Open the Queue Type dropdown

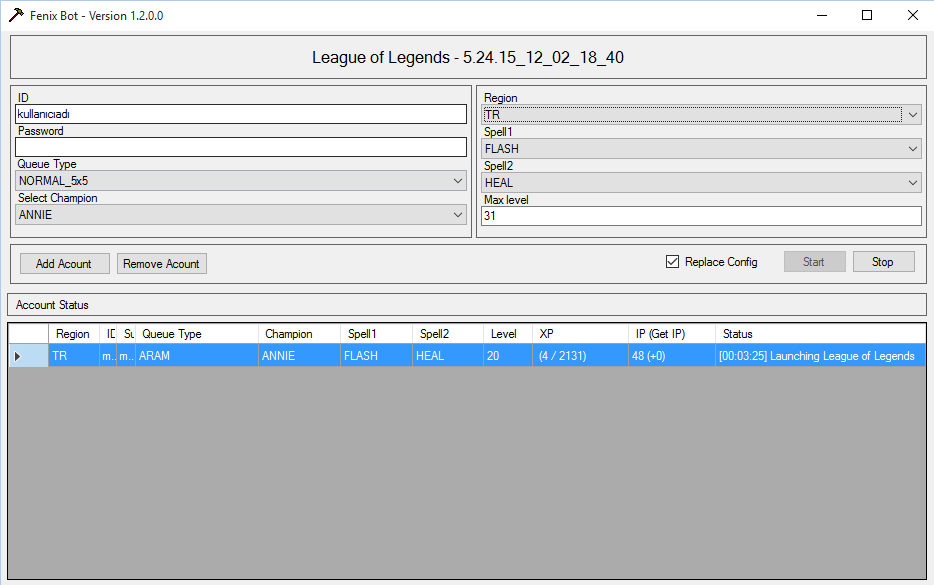click(241, 181)
